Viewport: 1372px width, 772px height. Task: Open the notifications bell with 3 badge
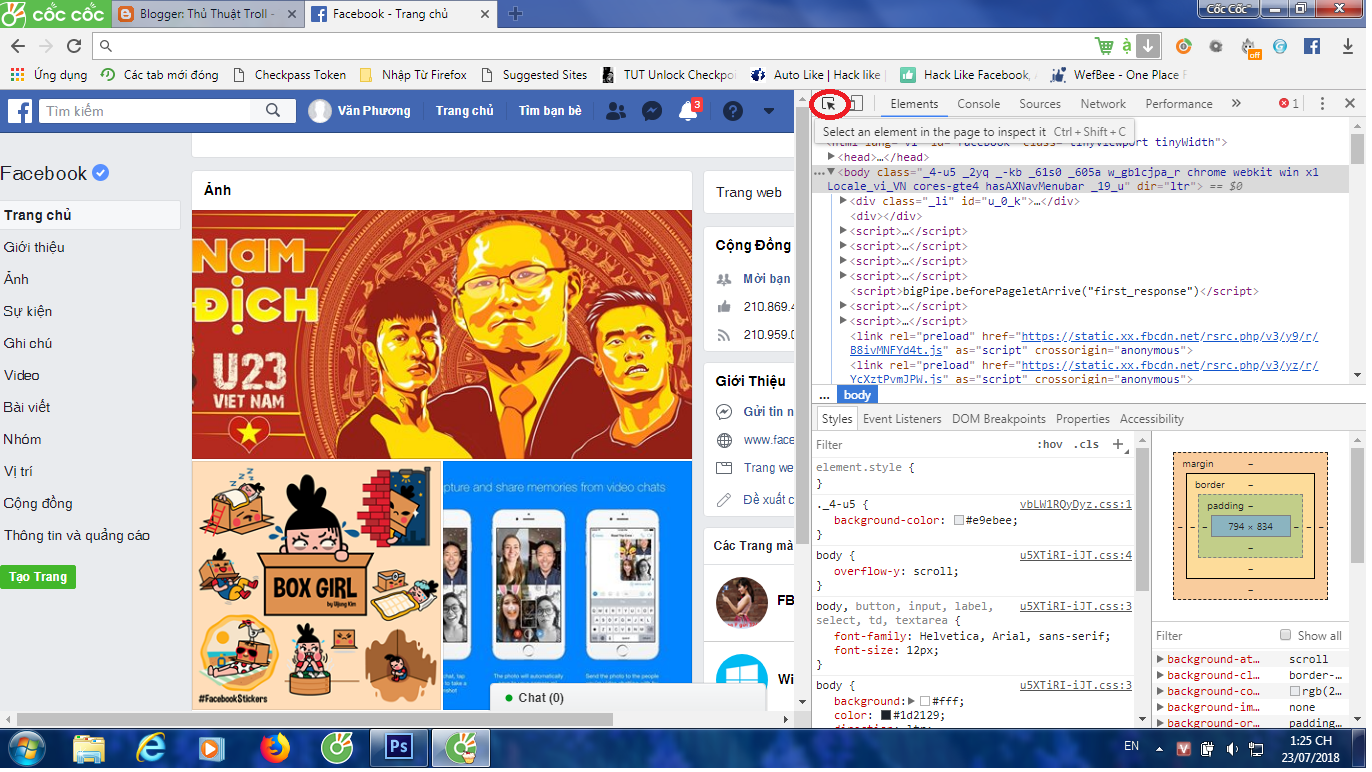(688, 111)
